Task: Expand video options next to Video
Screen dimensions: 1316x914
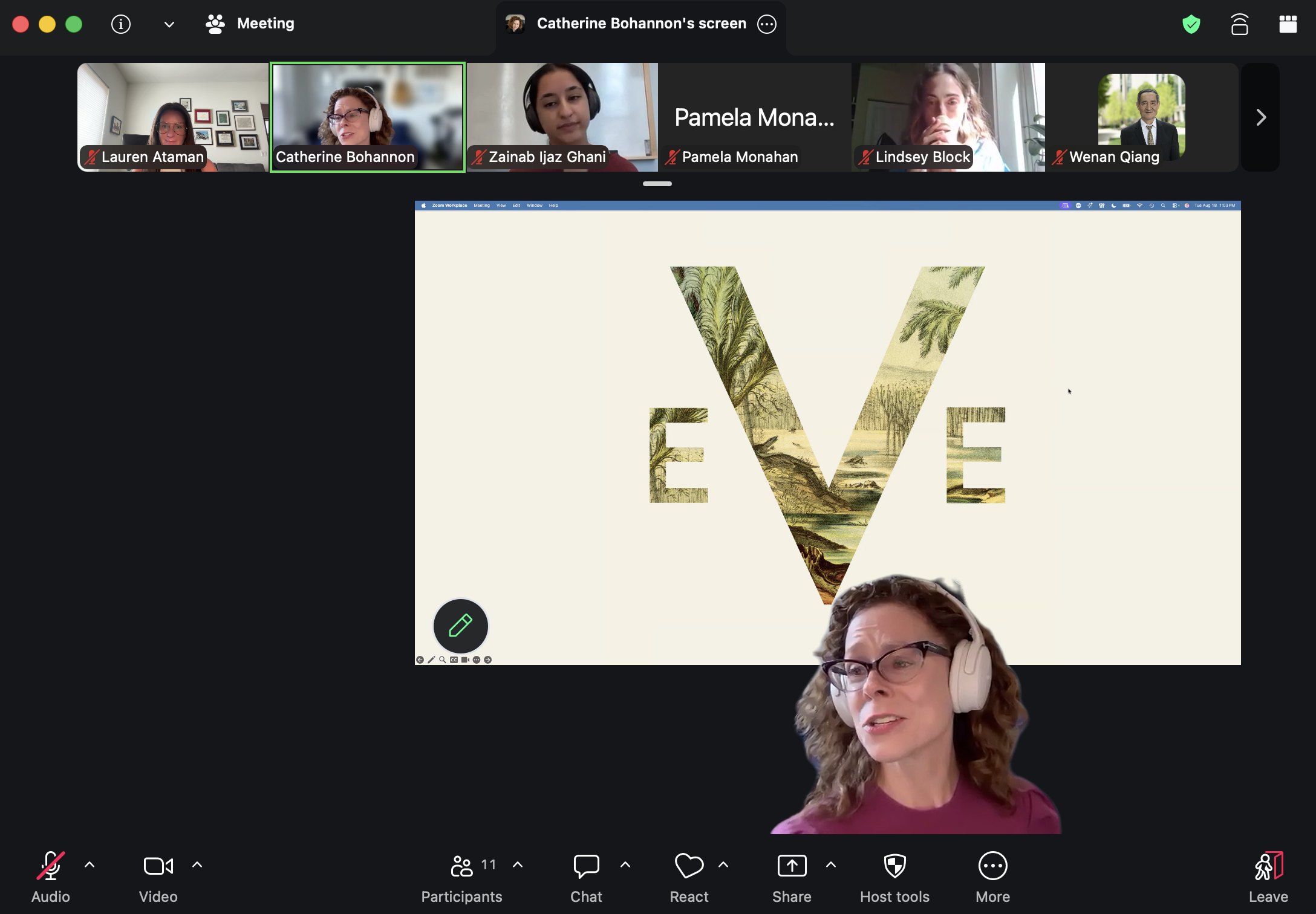Action: [197, 865]
